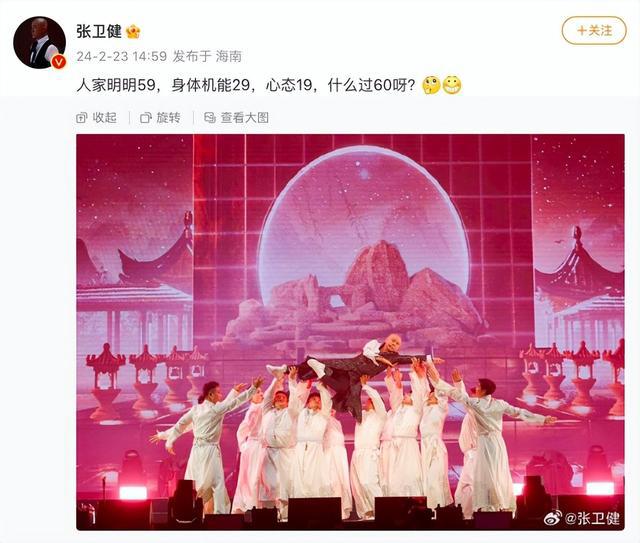Open full-size view via 查看大图
Image resolution: width=640 pixels, height=543 pixels.
[237, 118]
